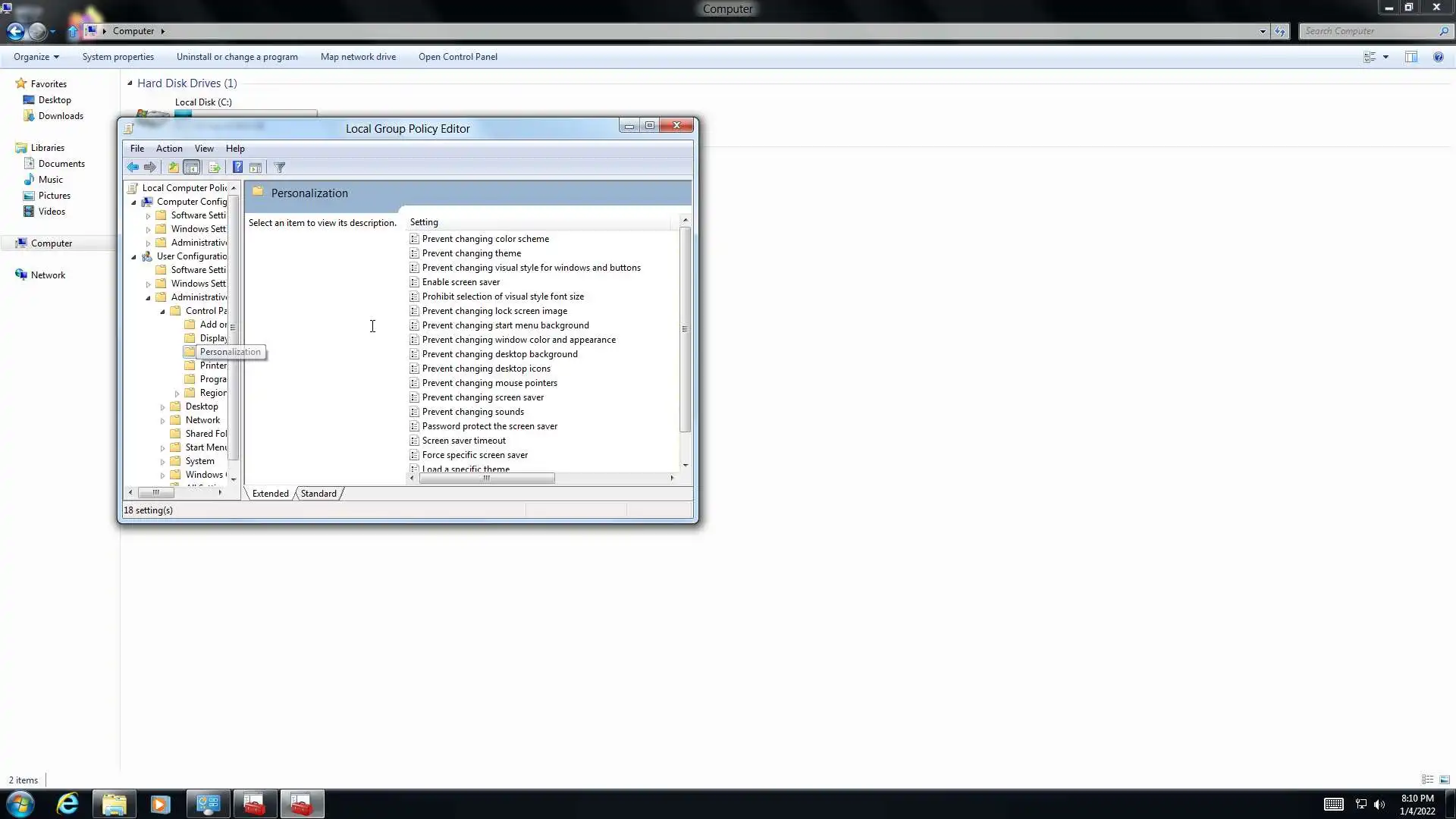Open Internet Explorer from the taskbar
Screen dimensions: 1456x819
tap(67, 804)
